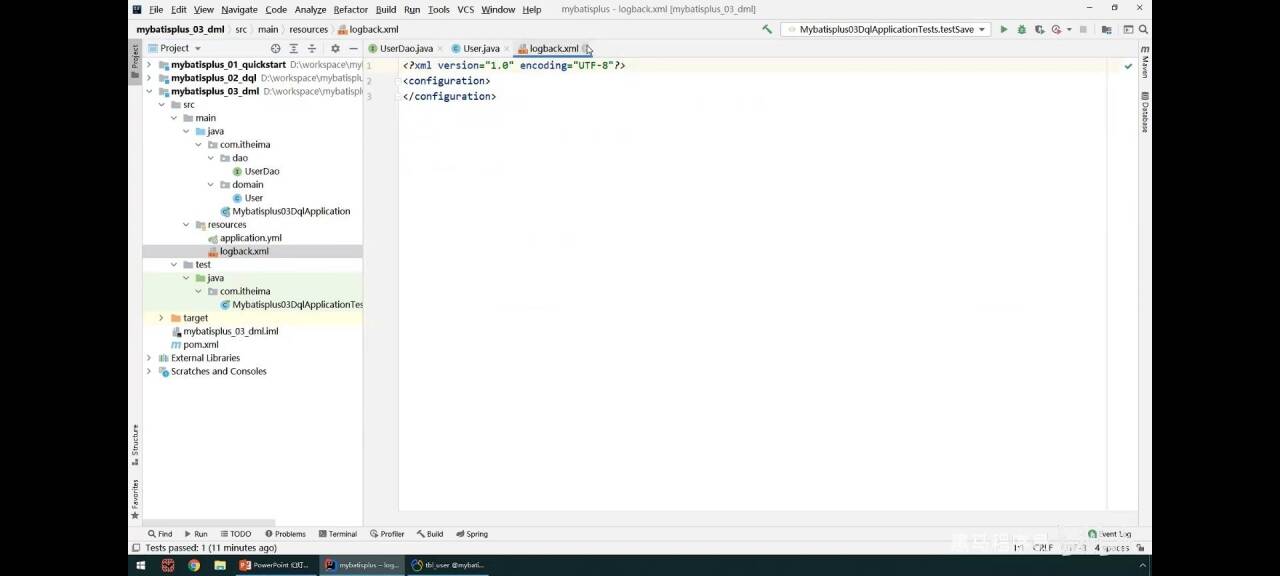Close the UserDao.java tab

440,49
